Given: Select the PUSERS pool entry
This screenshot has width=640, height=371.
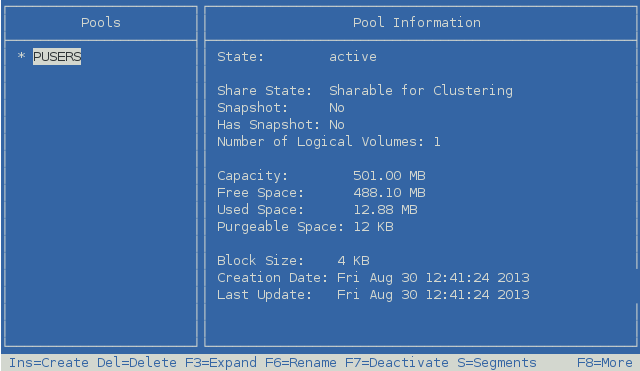Looking at the screenshot, I should pyautogui.click(x=57, y=56).
